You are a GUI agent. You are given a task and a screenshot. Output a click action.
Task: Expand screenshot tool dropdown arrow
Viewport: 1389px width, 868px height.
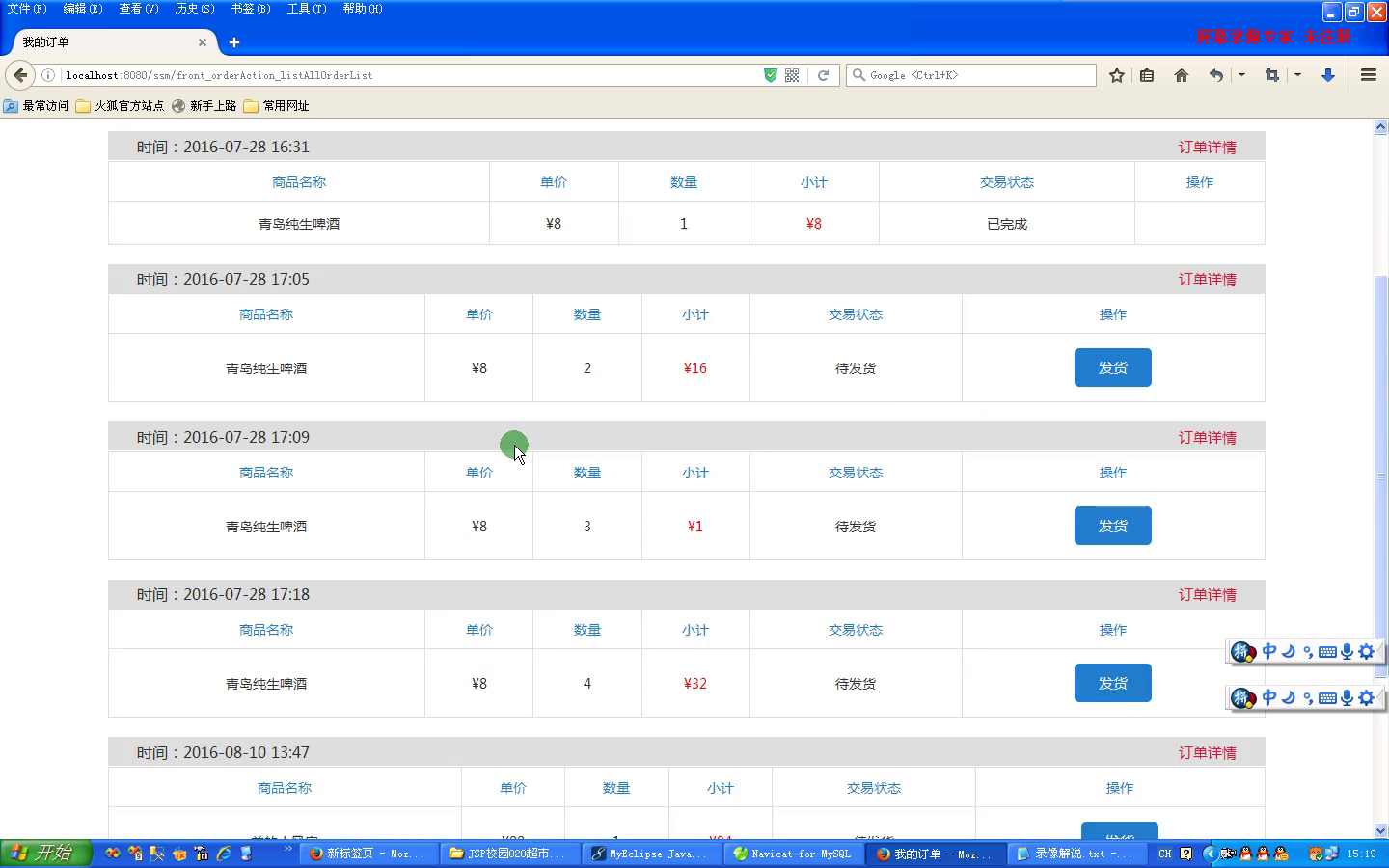pyautogui.click(x=1297, y=75)
